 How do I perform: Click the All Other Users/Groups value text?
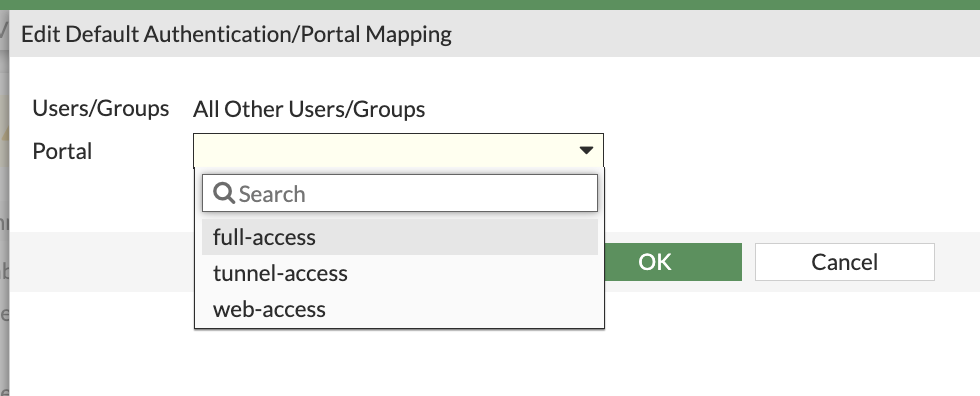309,109
